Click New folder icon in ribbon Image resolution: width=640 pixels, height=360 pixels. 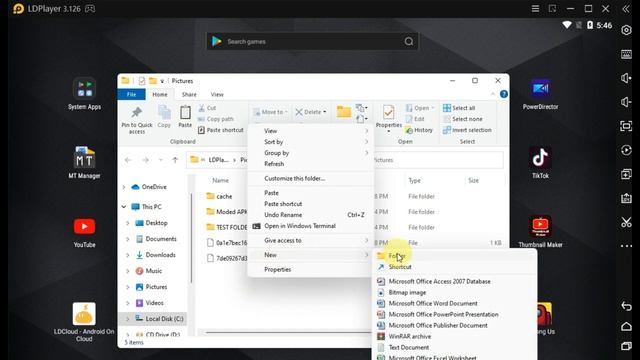[x=344, y=111]
